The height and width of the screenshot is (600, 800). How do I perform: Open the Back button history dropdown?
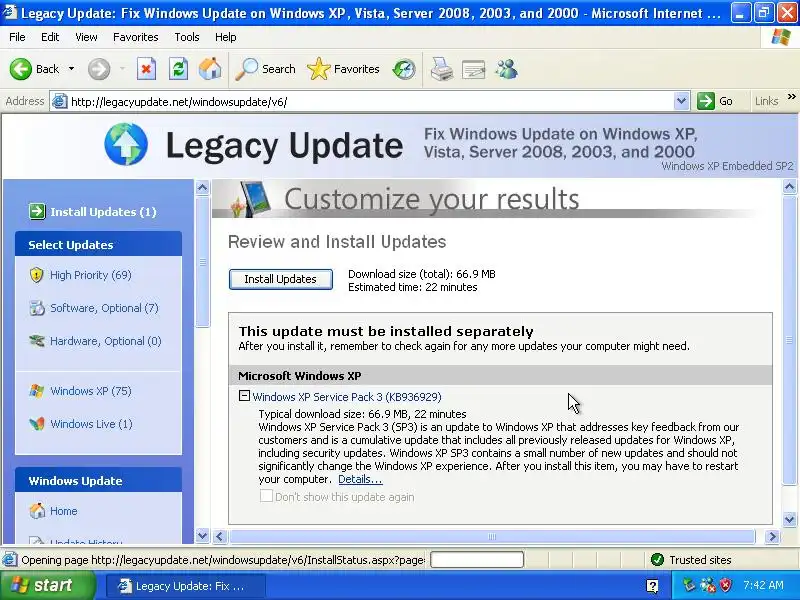click(x=71, y=69)
